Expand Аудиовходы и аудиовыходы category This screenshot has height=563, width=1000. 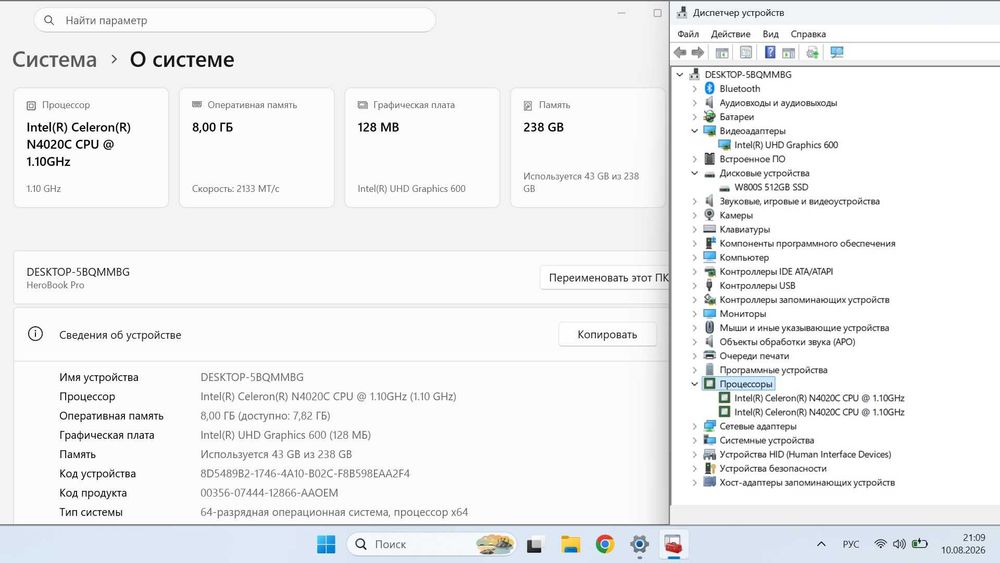695,103
